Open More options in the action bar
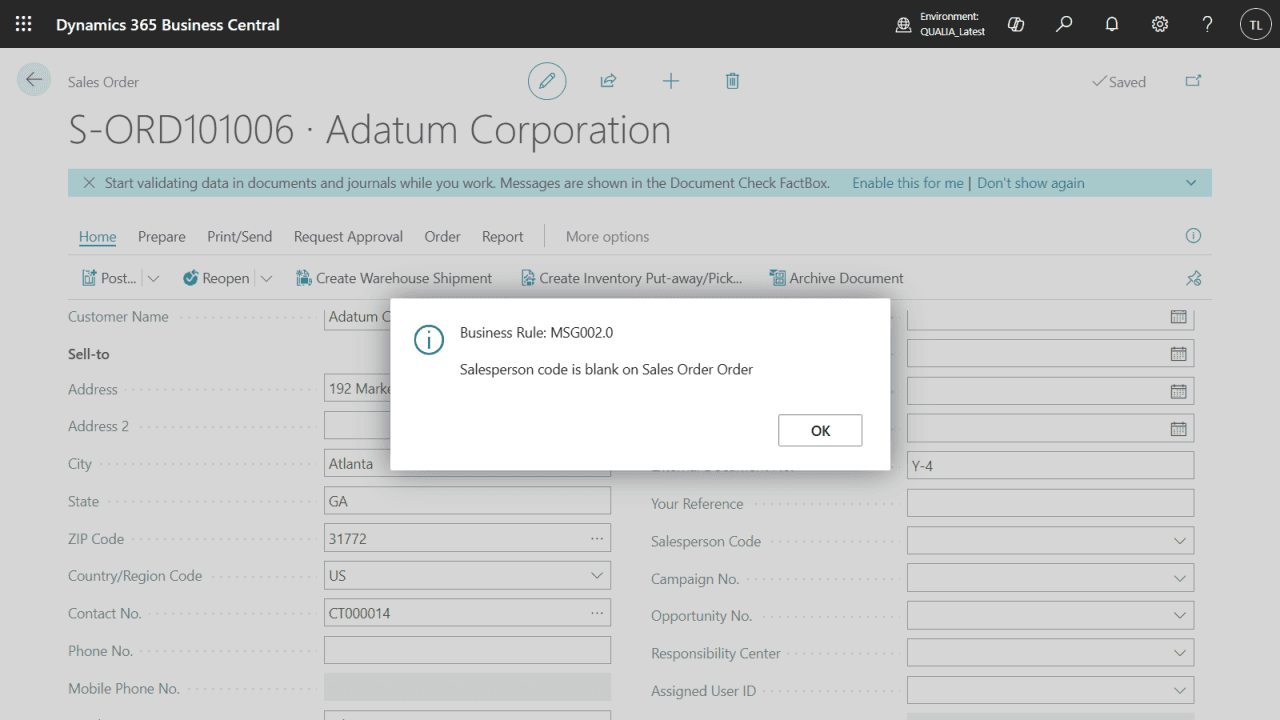This screenshot has width=1280, height=720. point(607,237)
